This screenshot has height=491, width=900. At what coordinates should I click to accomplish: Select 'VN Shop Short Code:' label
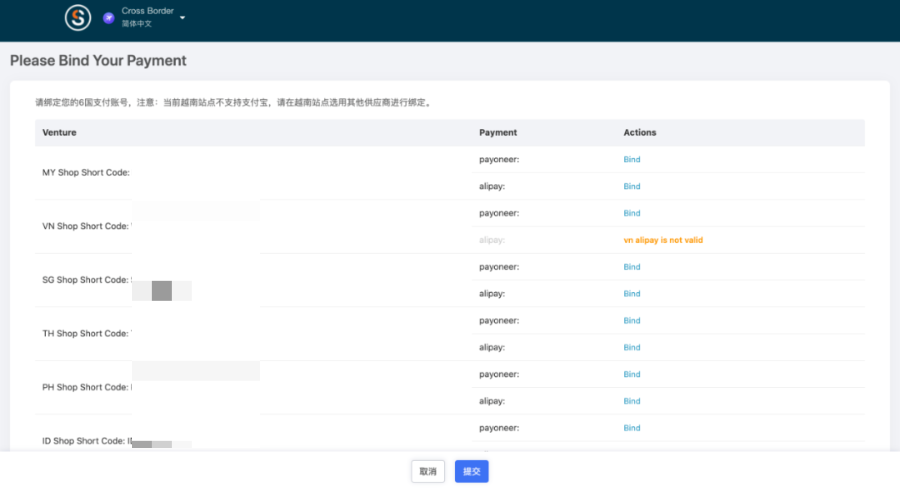click(86, 226)
